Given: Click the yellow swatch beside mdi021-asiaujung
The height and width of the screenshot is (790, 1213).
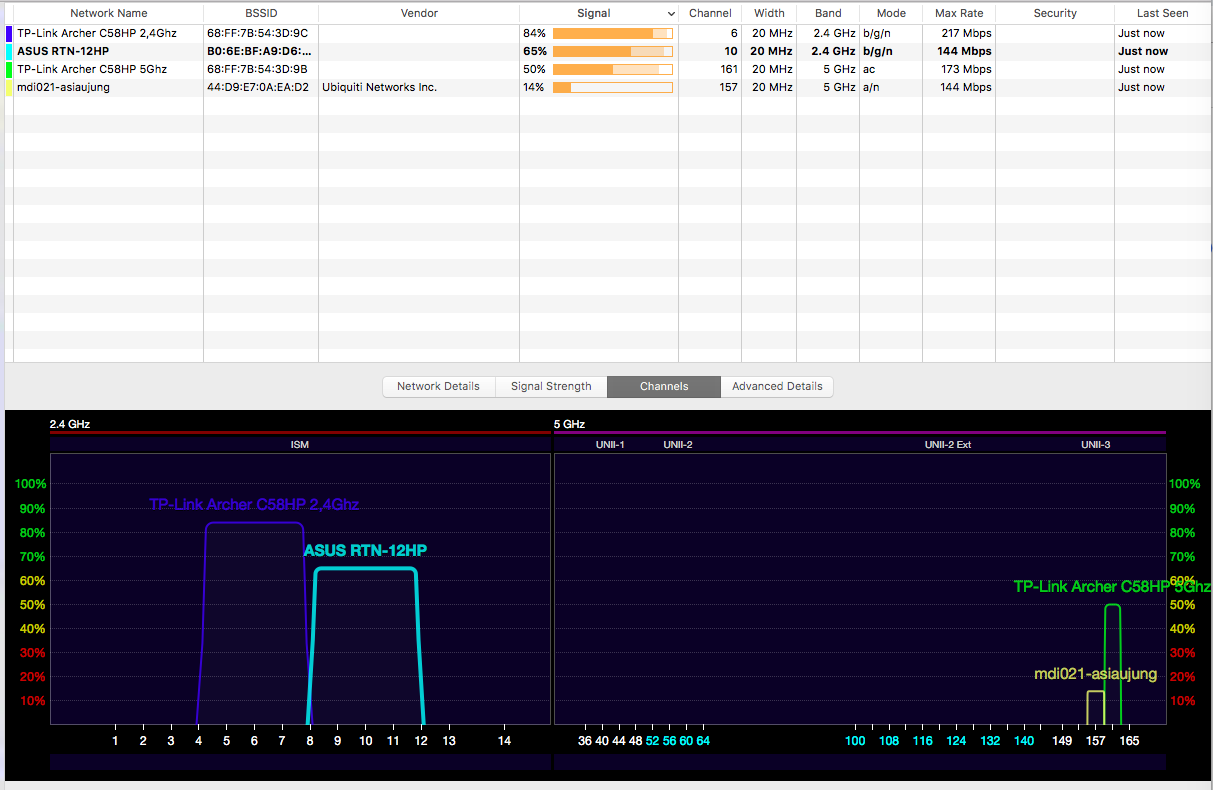Looking at the screenshot, I should (x=9, y=87).
